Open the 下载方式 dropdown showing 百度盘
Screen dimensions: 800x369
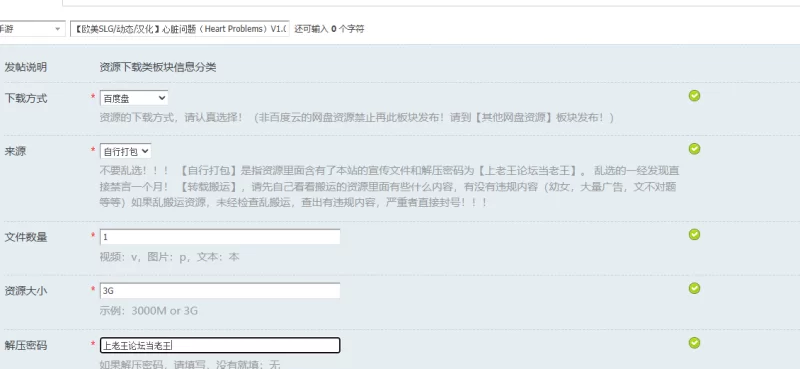134,98
